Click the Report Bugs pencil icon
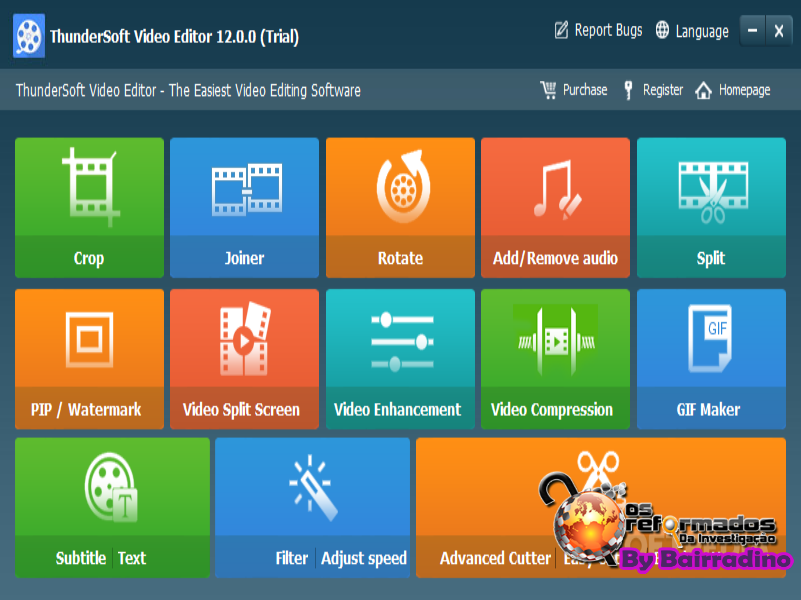Image resolution: width=801 pixels, height=600 pixels. 561,30
